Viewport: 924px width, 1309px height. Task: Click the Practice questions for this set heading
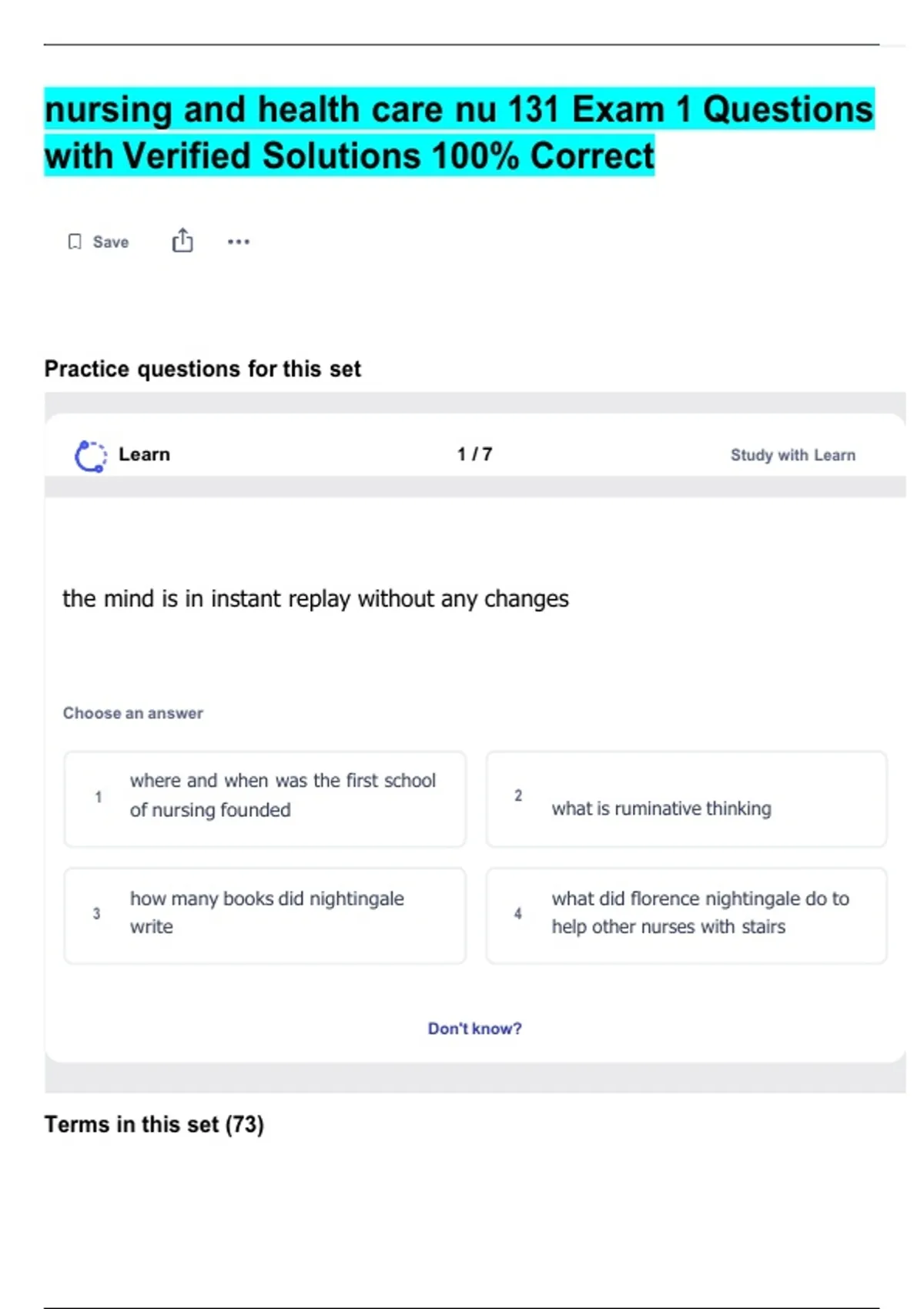tap(203, 369)
